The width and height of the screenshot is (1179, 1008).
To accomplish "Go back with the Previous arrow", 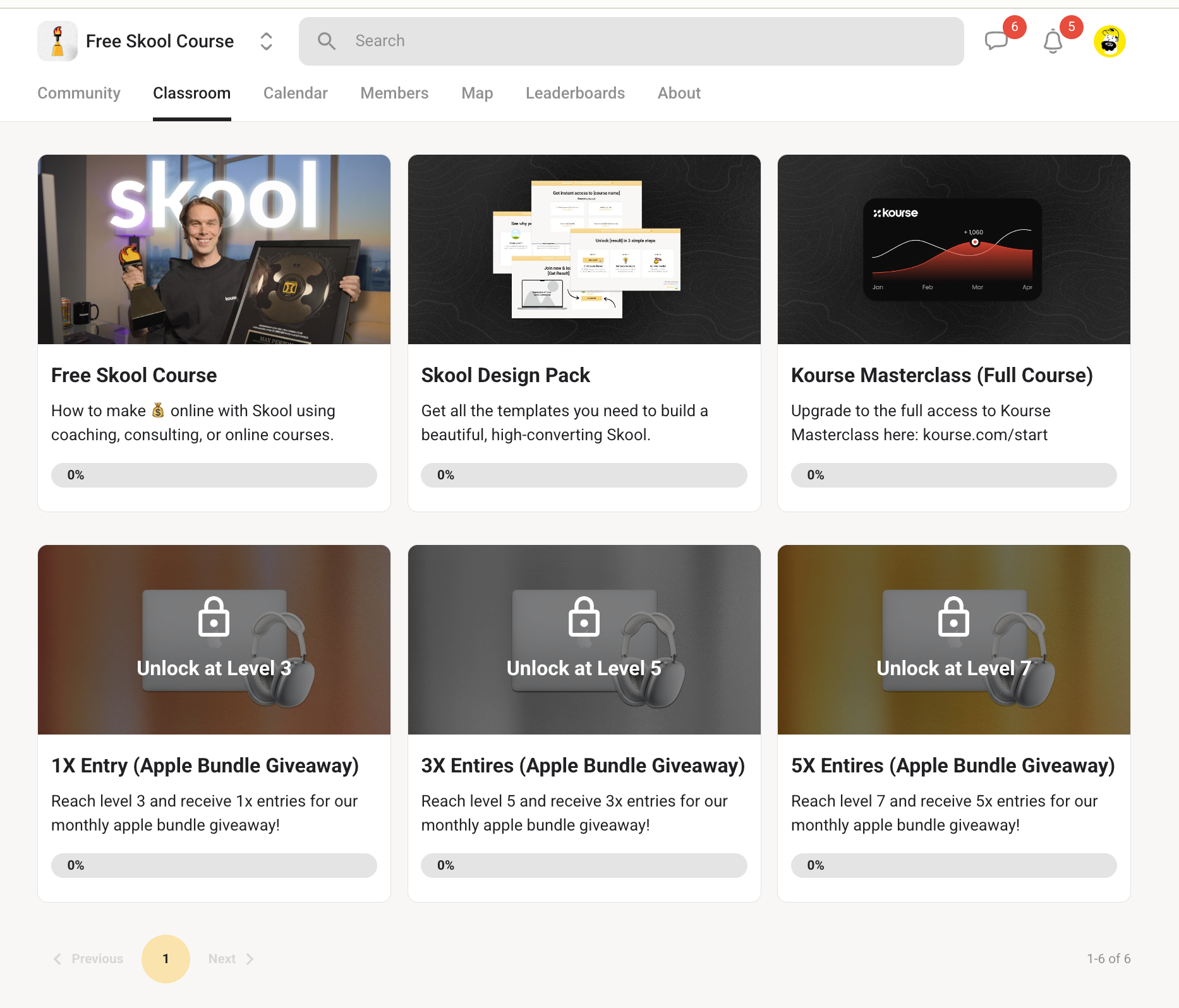I will point(58,959).
